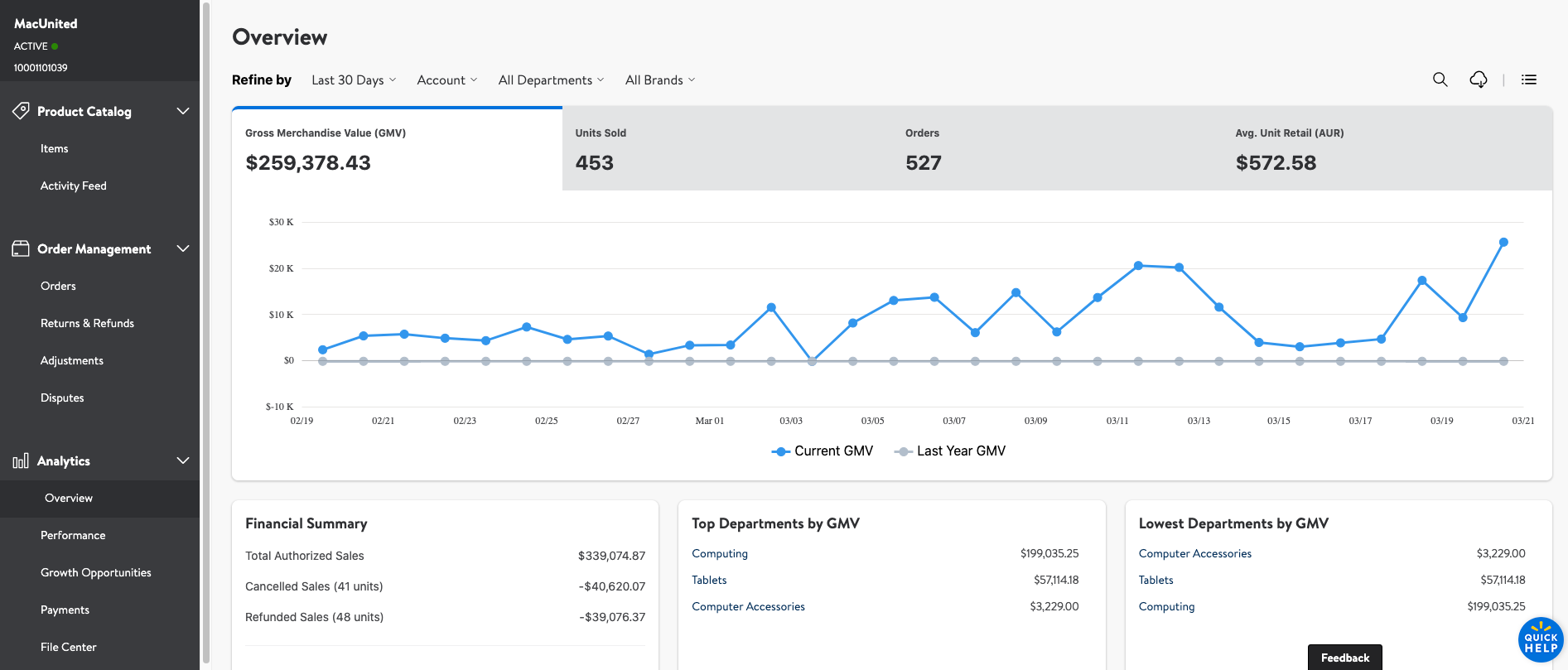Viewport: 1568px width, 670px height.
Task: Collapse the Order Management section chevron
Action: tap(183, 248)
